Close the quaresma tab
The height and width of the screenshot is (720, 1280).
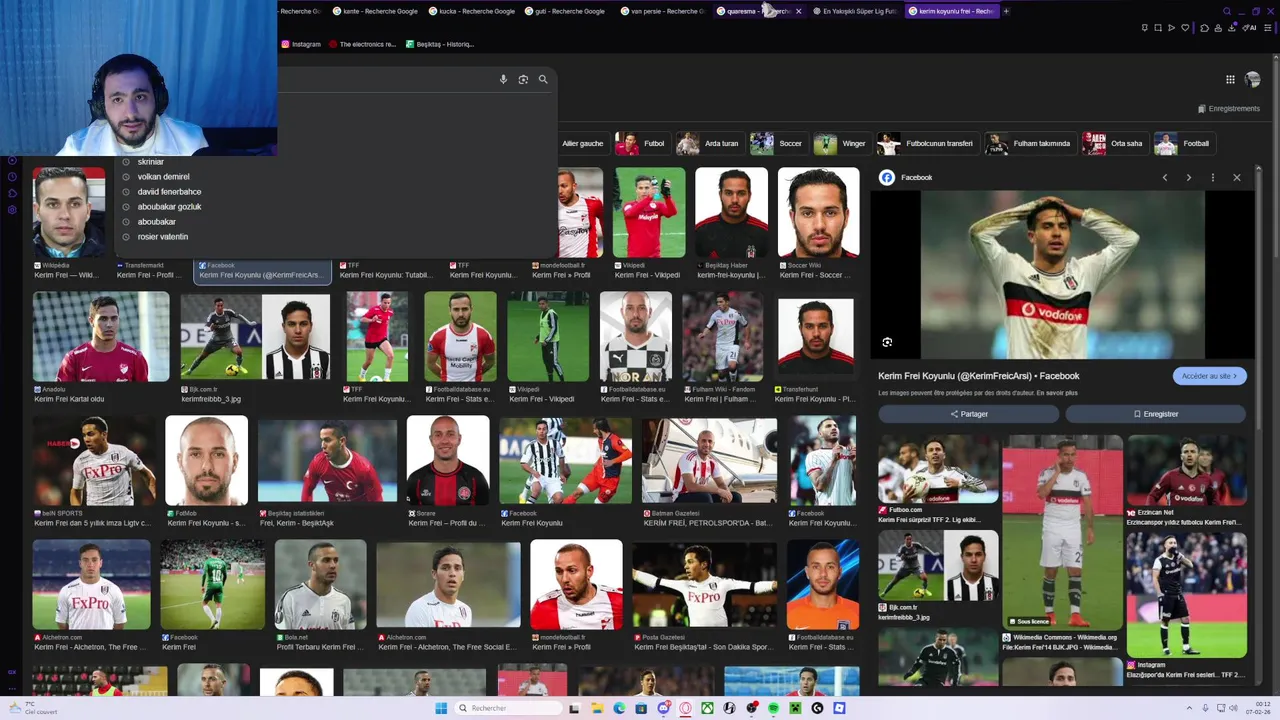click(798, 11)
